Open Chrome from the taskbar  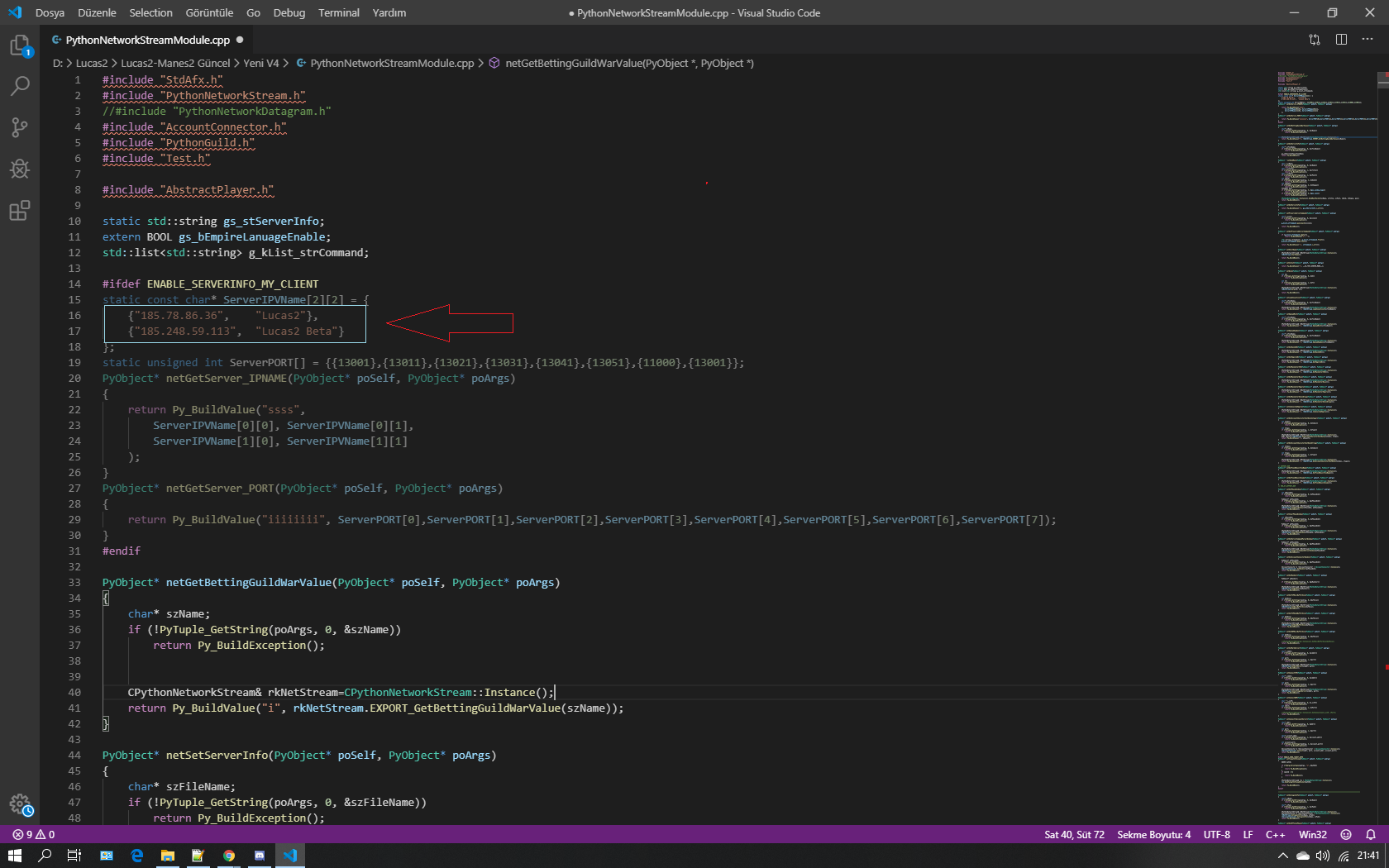(x=229, y=856)
